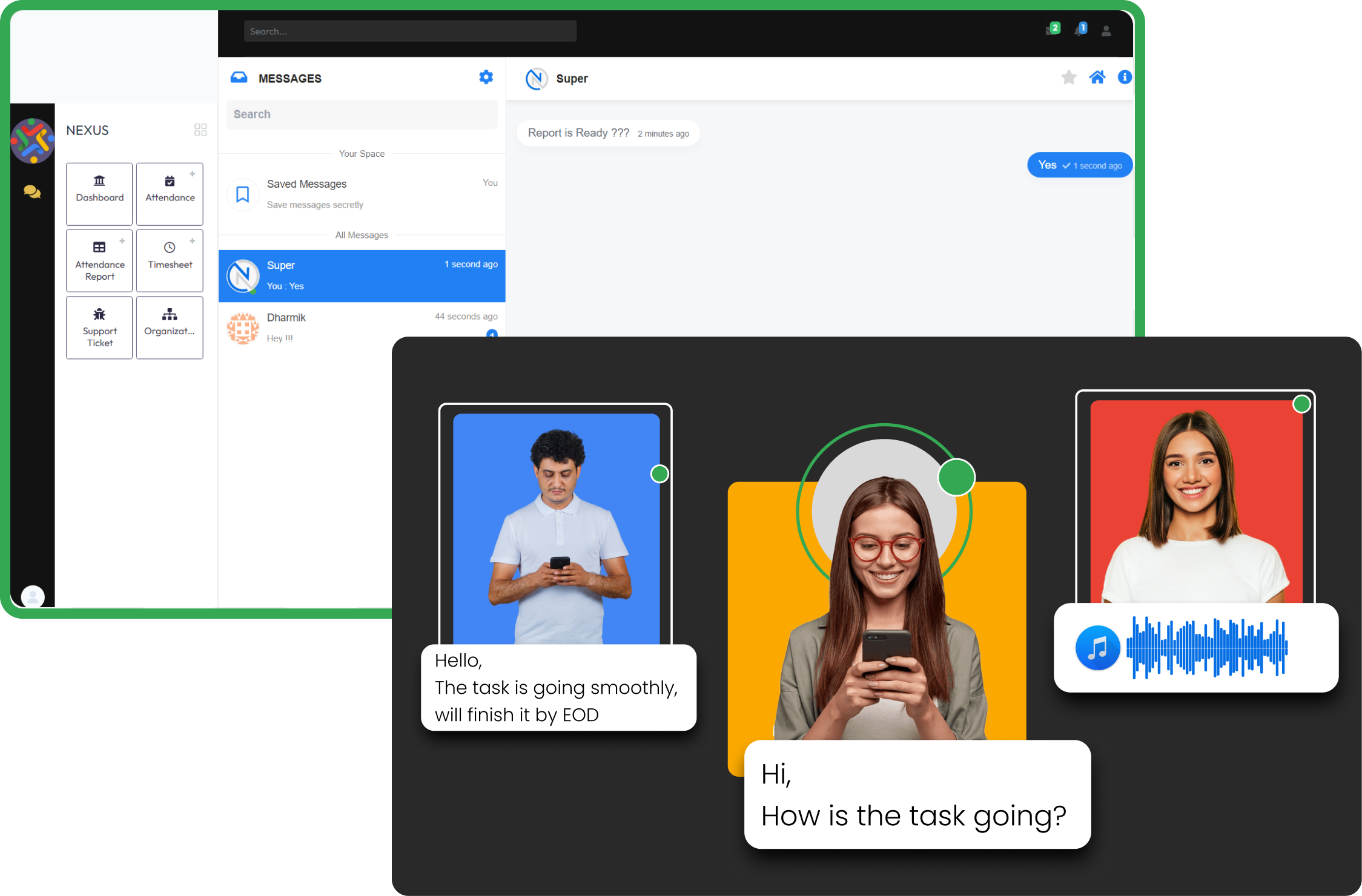The width and height of the screenshot is (1362, 896).
Task: Click the blue home icon in chat header
Action: [1097, 77]
